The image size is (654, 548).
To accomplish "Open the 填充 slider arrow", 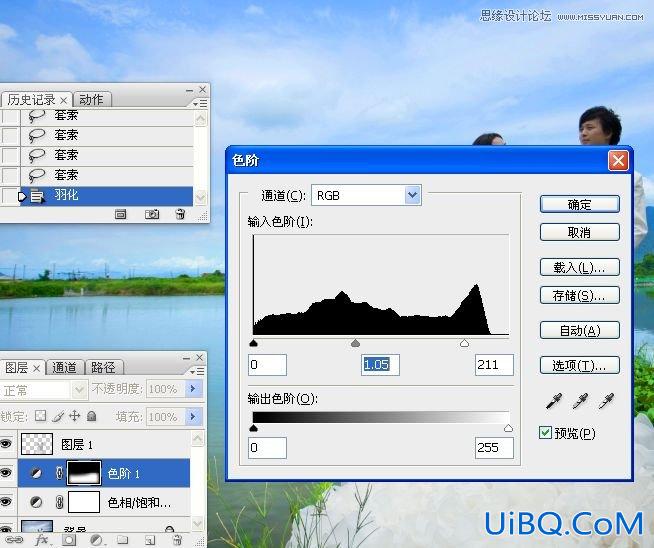I will 193,416.
